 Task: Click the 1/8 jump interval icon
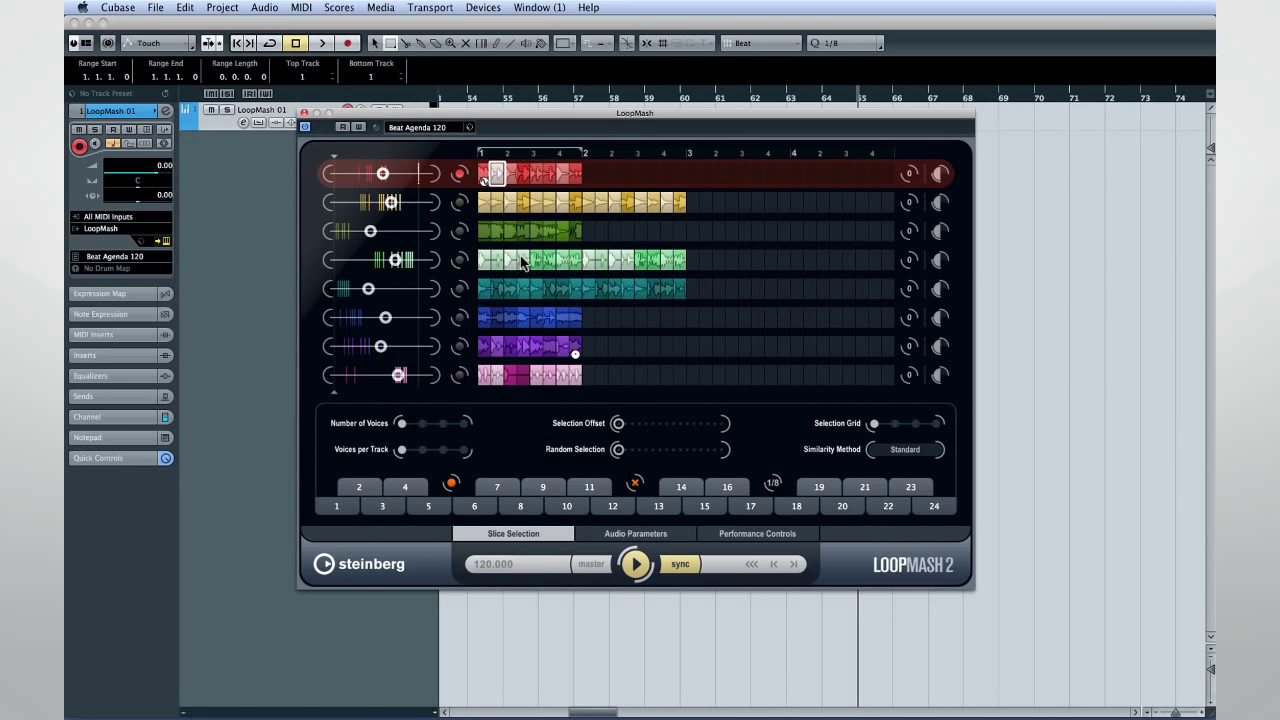click(772, 483)
